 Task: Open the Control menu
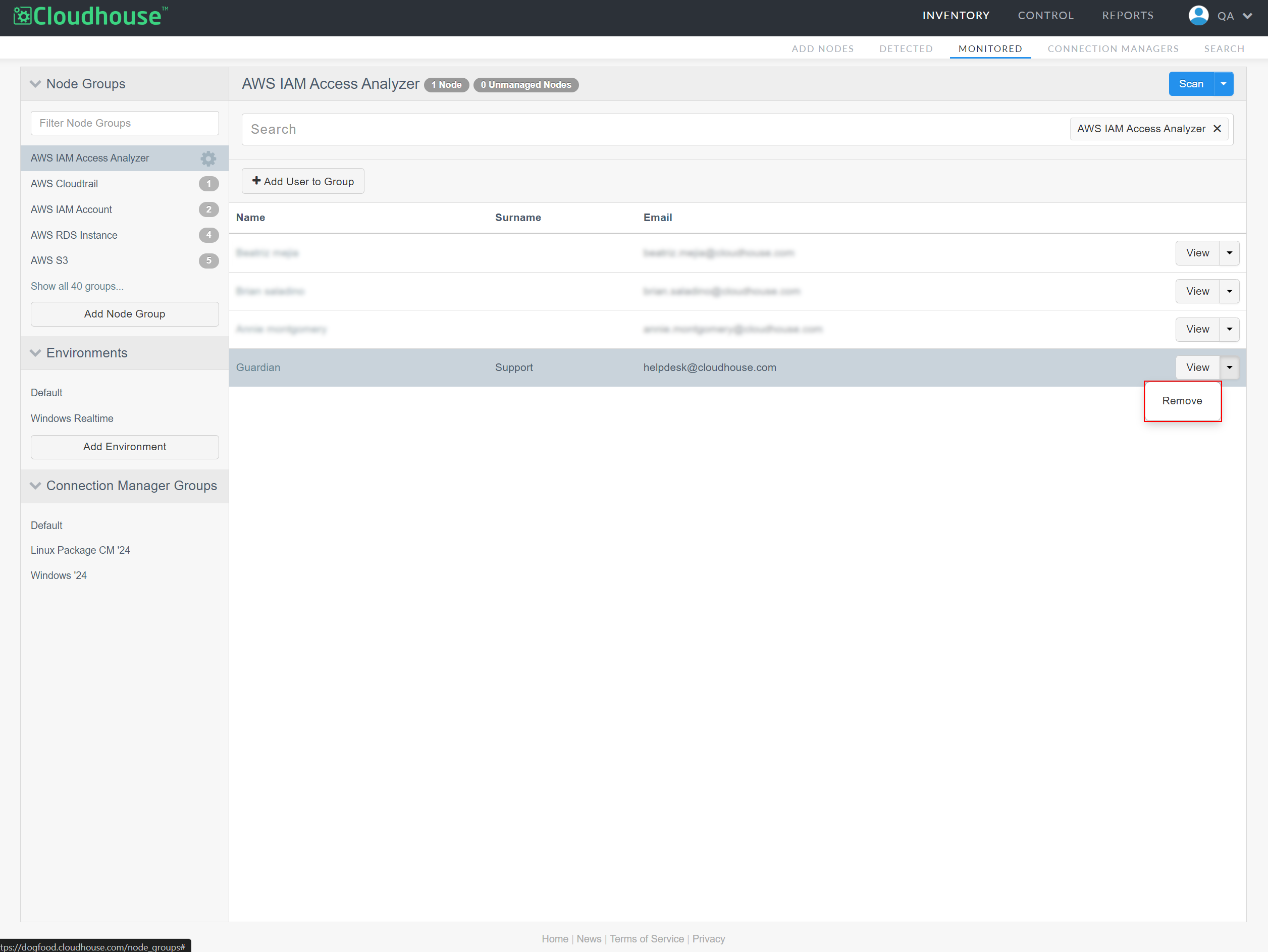[1045, 16]
